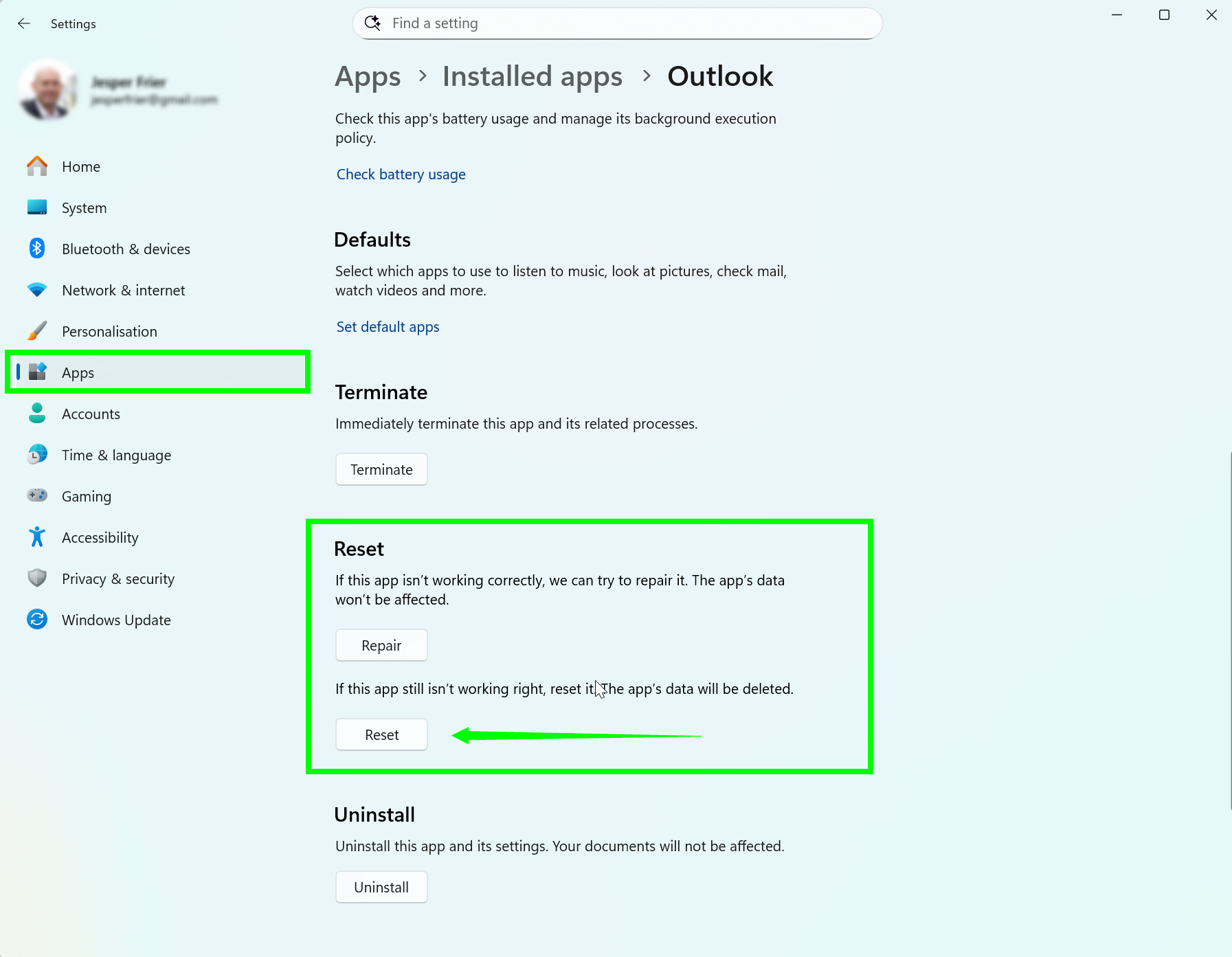Click the user profile avatar

coord(48,90)
